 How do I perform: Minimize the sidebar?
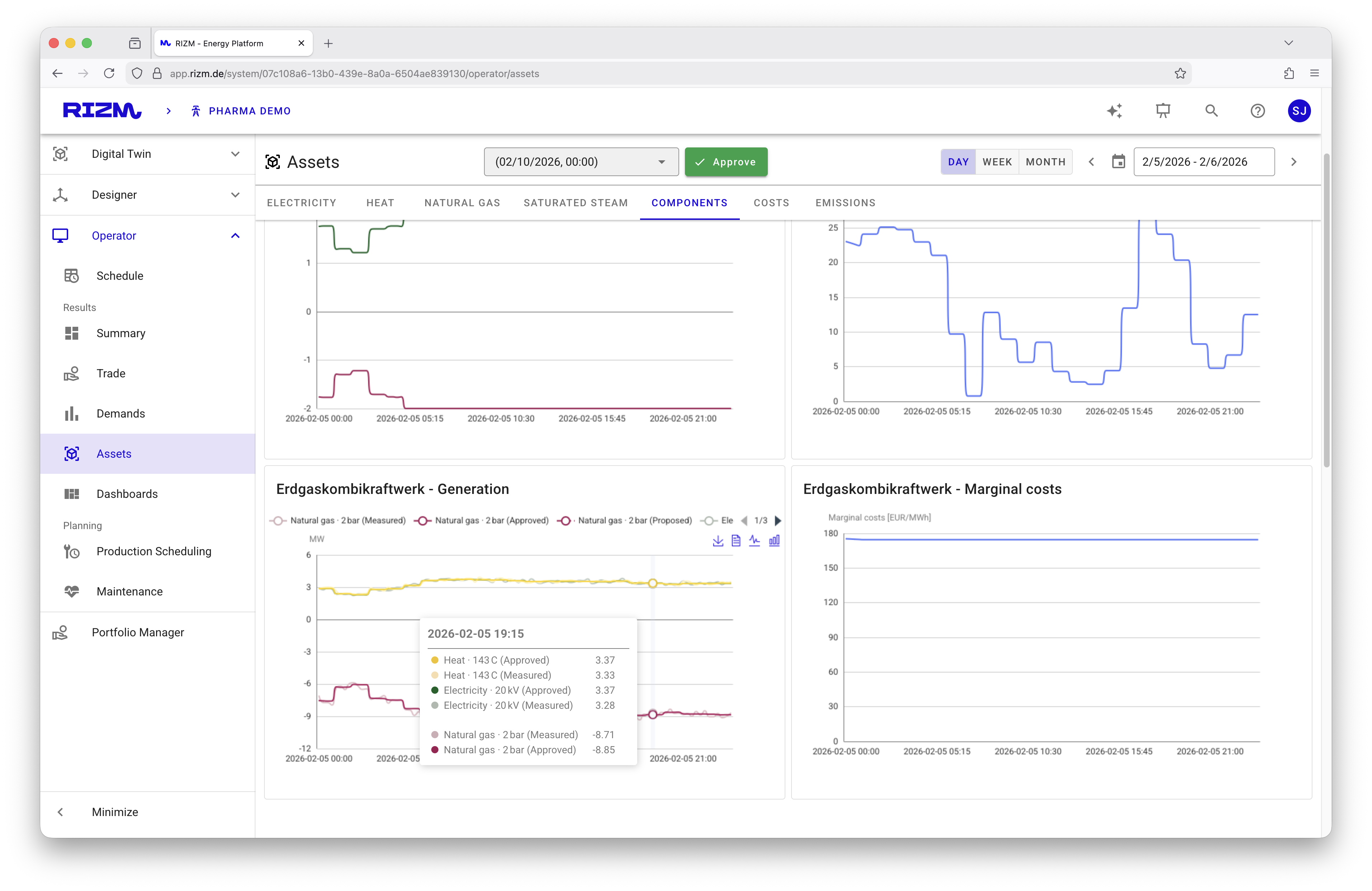point(147,812)
